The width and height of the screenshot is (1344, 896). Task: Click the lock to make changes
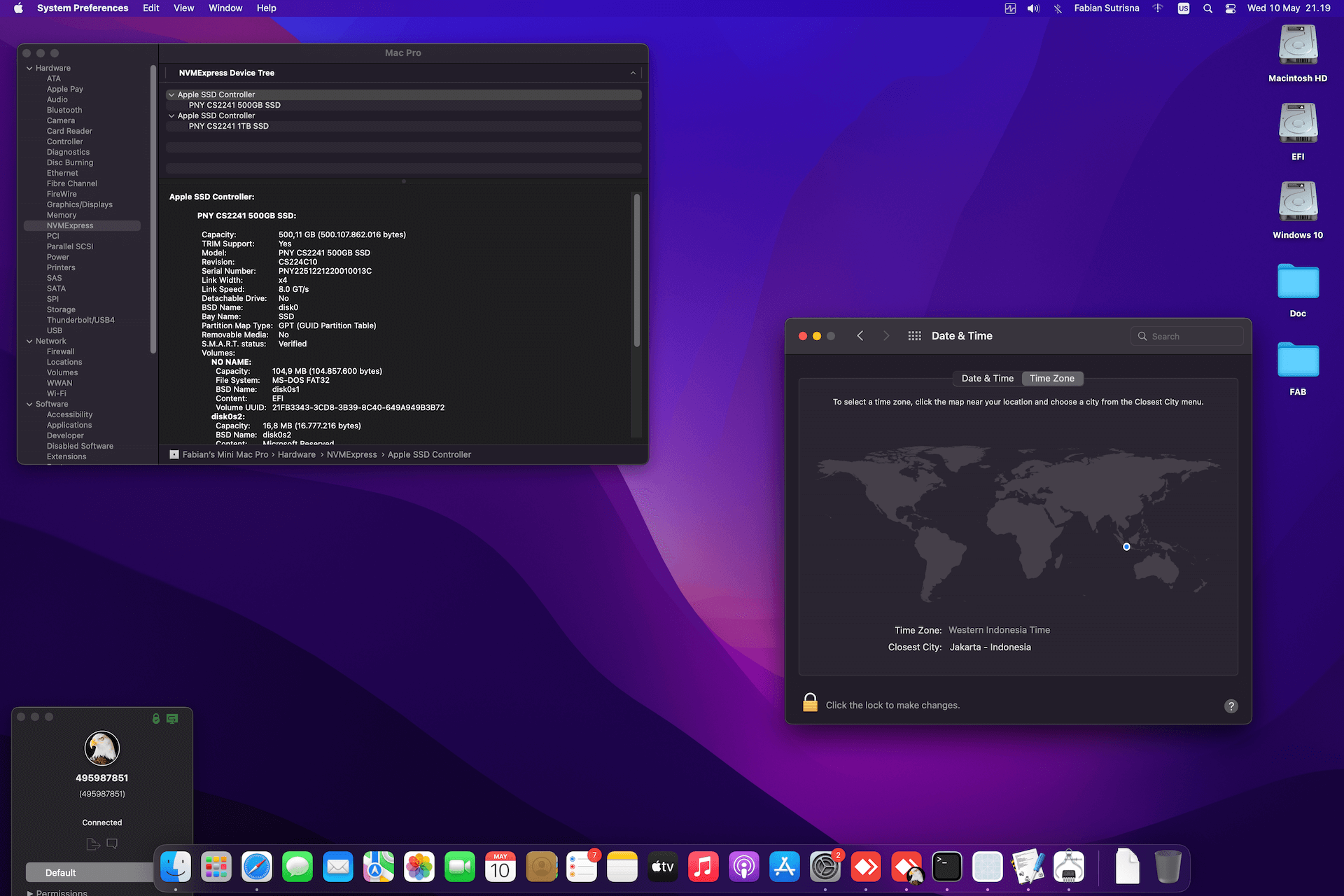tap(810, 703)
